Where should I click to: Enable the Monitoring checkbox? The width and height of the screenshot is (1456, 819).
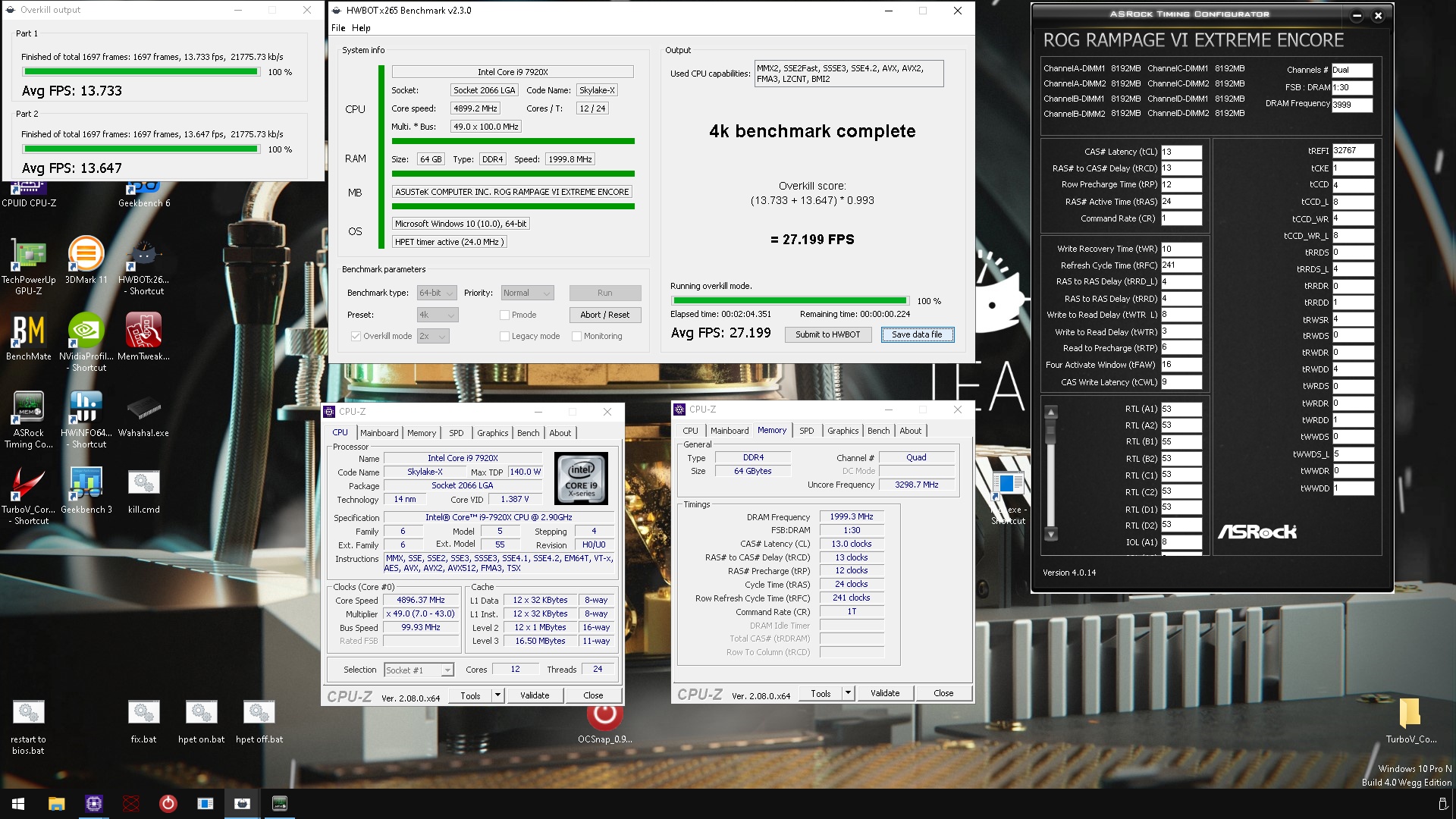[576, 336]
